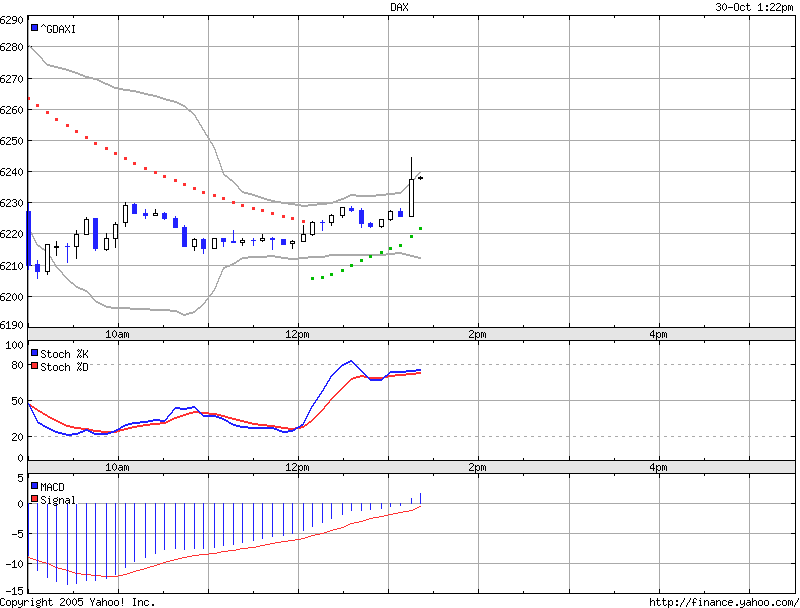Click 2pm on the stochastic chart axis
This screenshot has width=800, height=608.
tap(477, 467)
